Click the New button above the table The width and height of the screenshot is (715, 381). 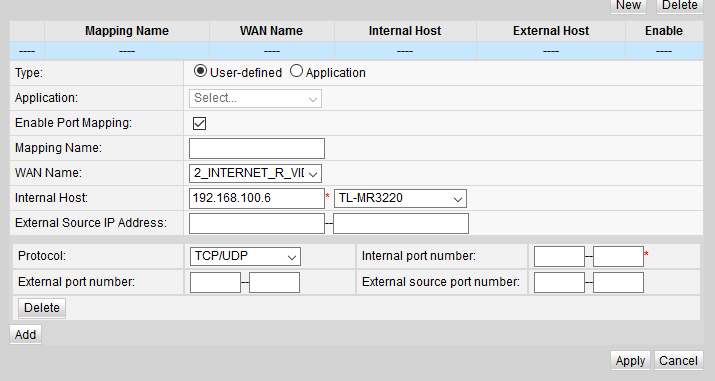pos(628,5)
